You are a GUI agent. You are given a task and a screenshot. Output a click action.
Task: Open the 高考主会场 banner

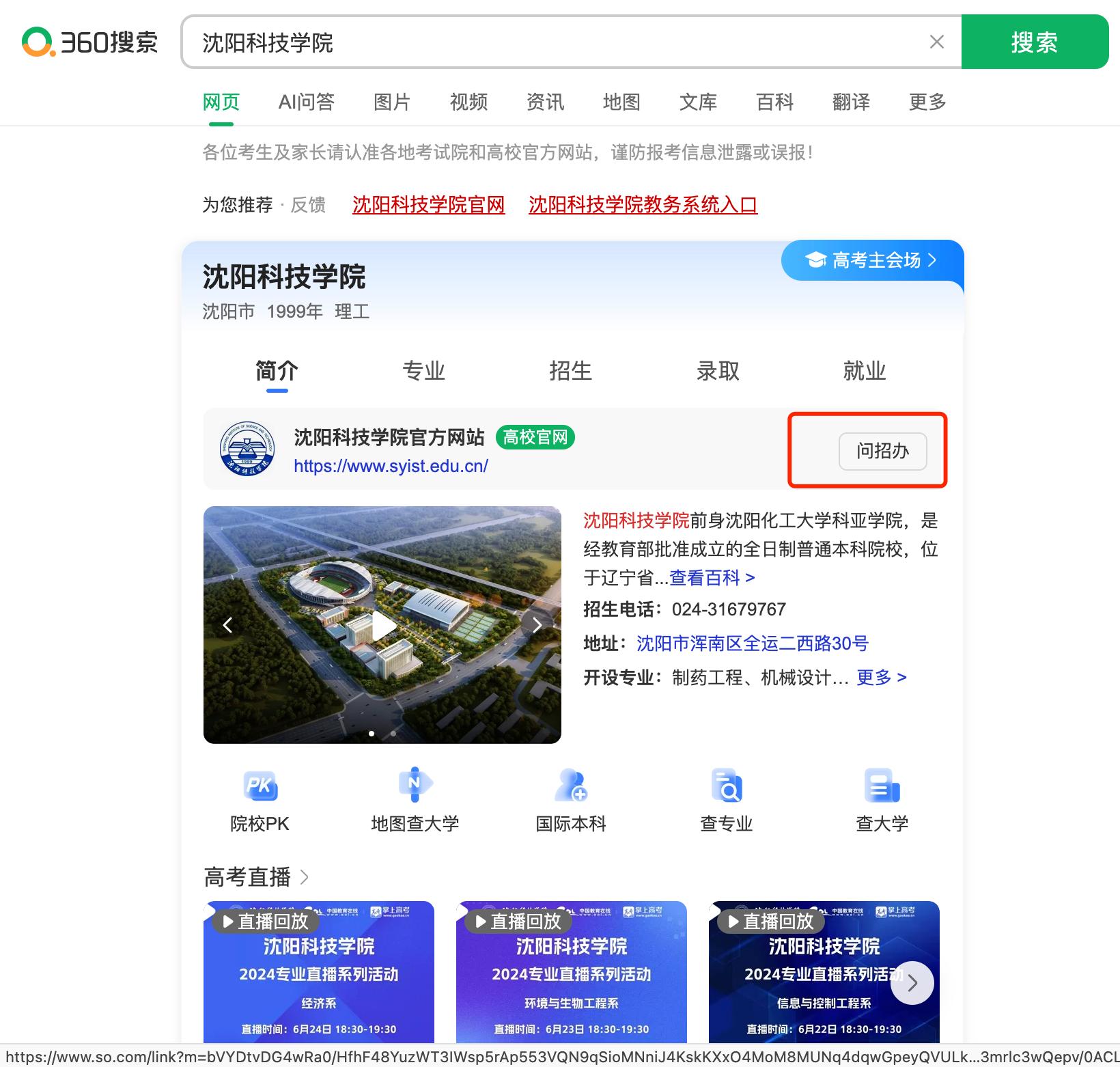pyautogui.click(x=872, y=260)
